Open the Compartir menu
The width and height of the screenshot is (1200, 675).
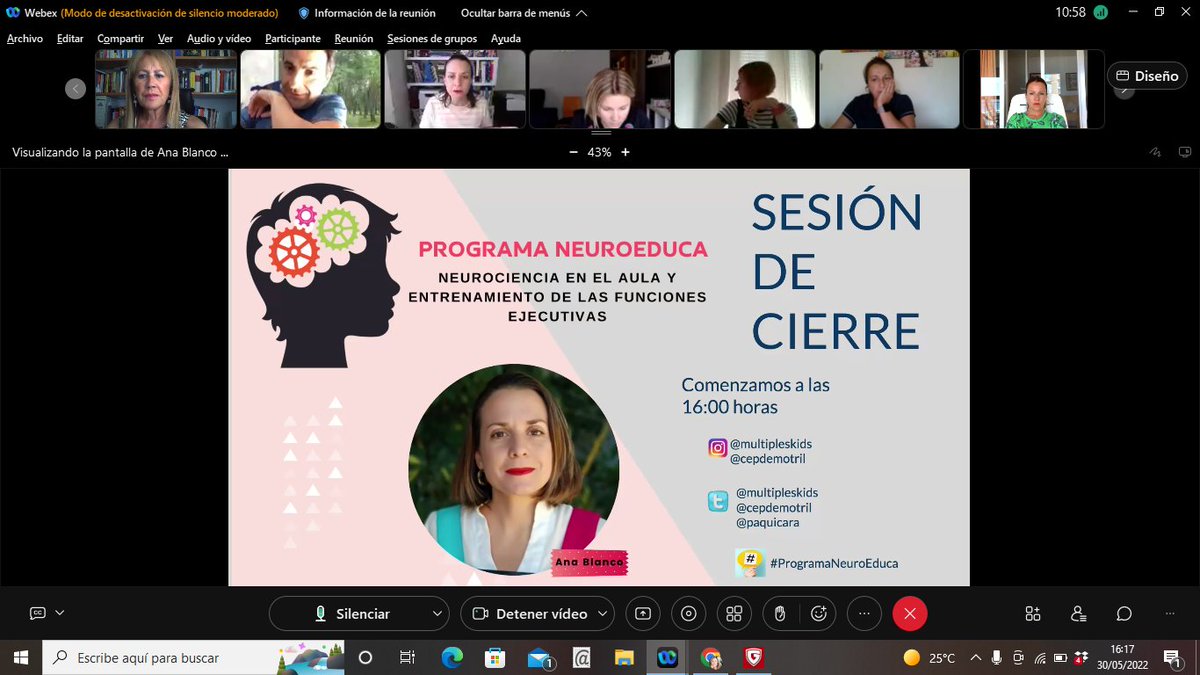120,38
